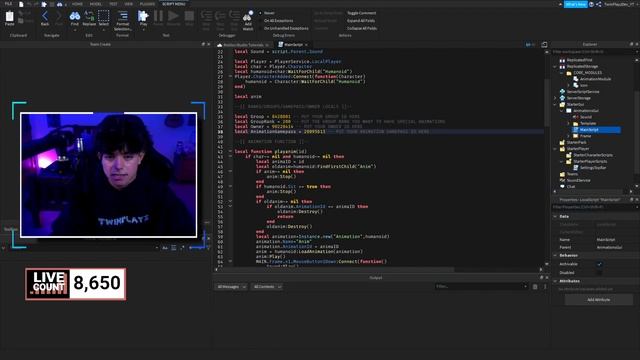This screenshot has height=360, width=640.
Task: Select On Unhandled Exceptions option
Action: [x=260, y=28]
